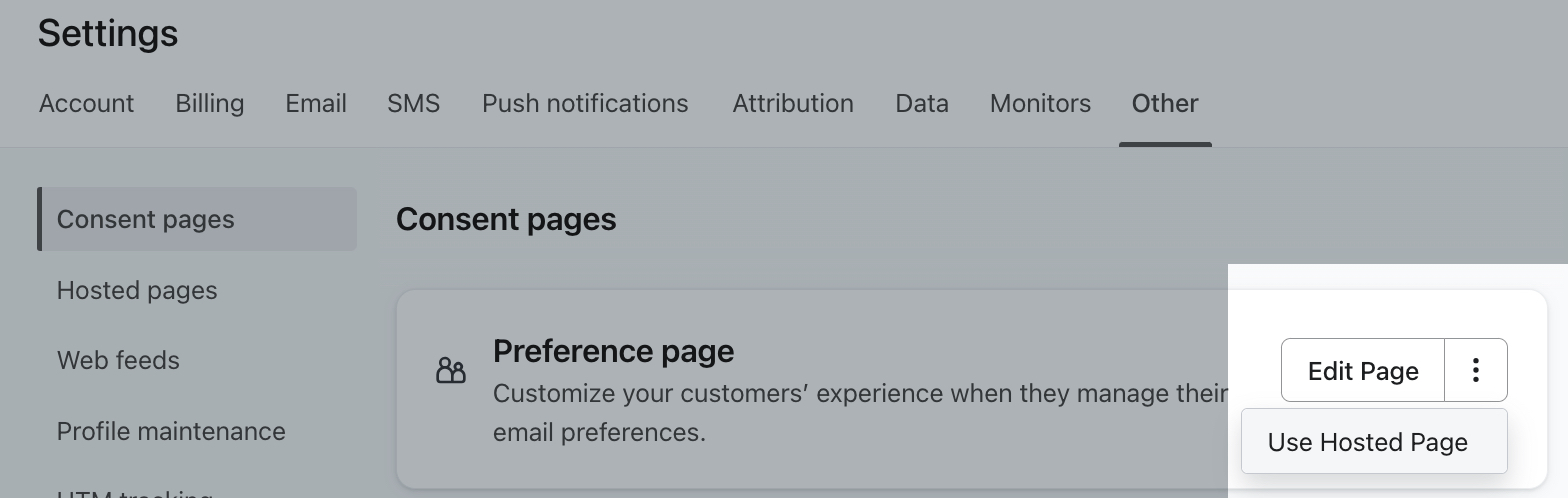Open Profile maintenance in the sidebar

[x=171, y=432]
